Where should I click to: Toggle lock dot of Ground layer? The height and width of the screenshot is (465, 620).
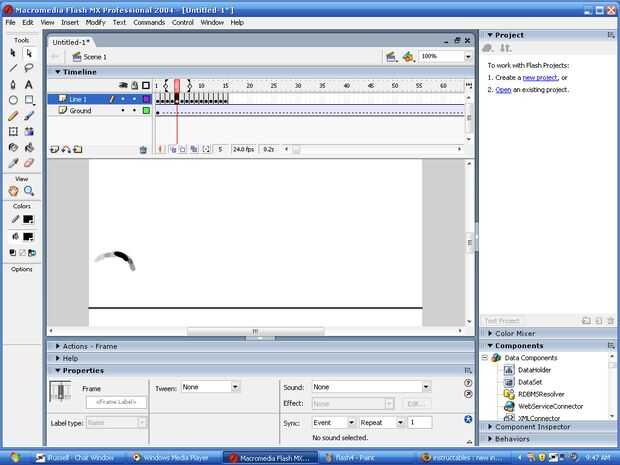pyautogui.click(x=134, y=110)
